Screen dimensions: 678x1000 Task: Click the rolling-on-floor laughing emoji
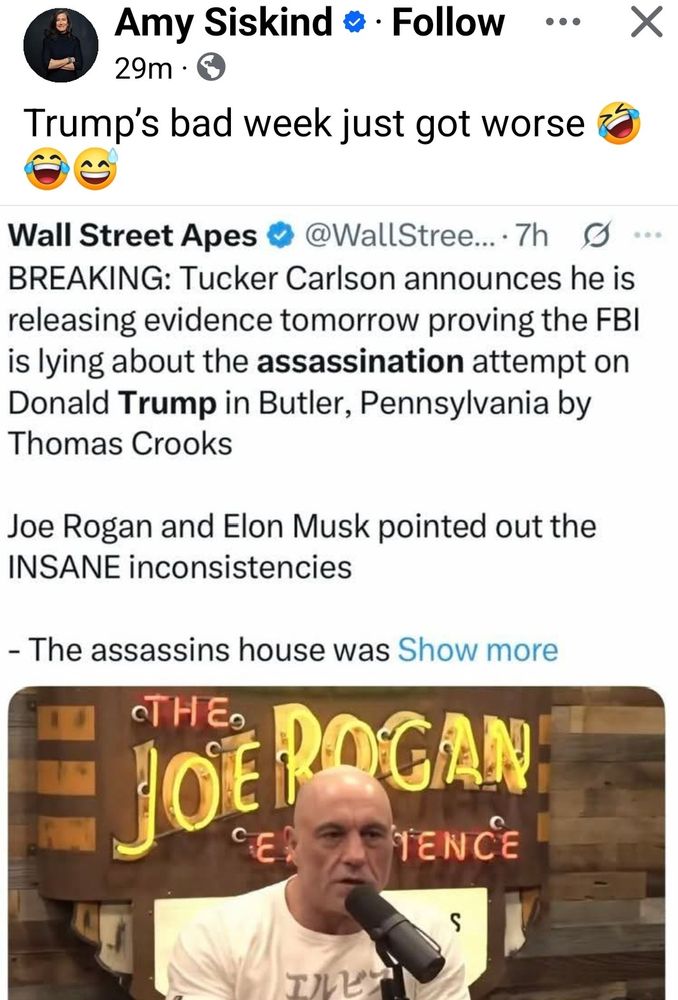click(x=618, y=124)
